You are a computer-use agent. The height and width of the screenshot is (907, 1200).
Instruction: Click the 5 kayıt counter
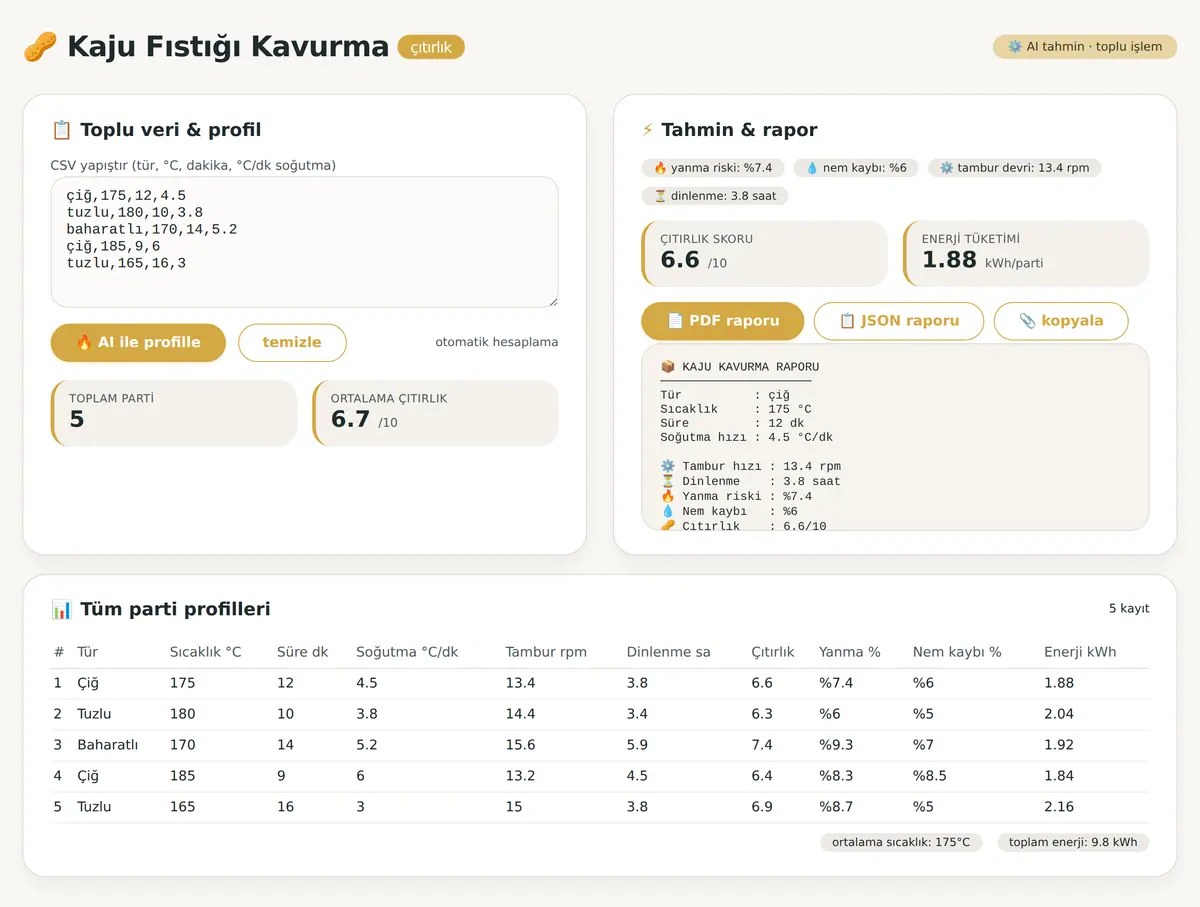pos(1129,609)
